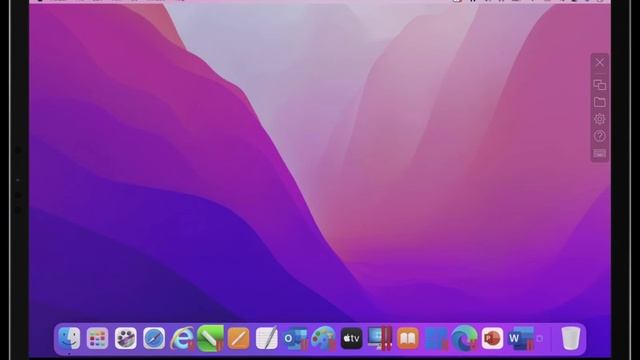Launch Internet Explorer from the dock
This screenshot has height=360, width=640.
click(182, 338)
